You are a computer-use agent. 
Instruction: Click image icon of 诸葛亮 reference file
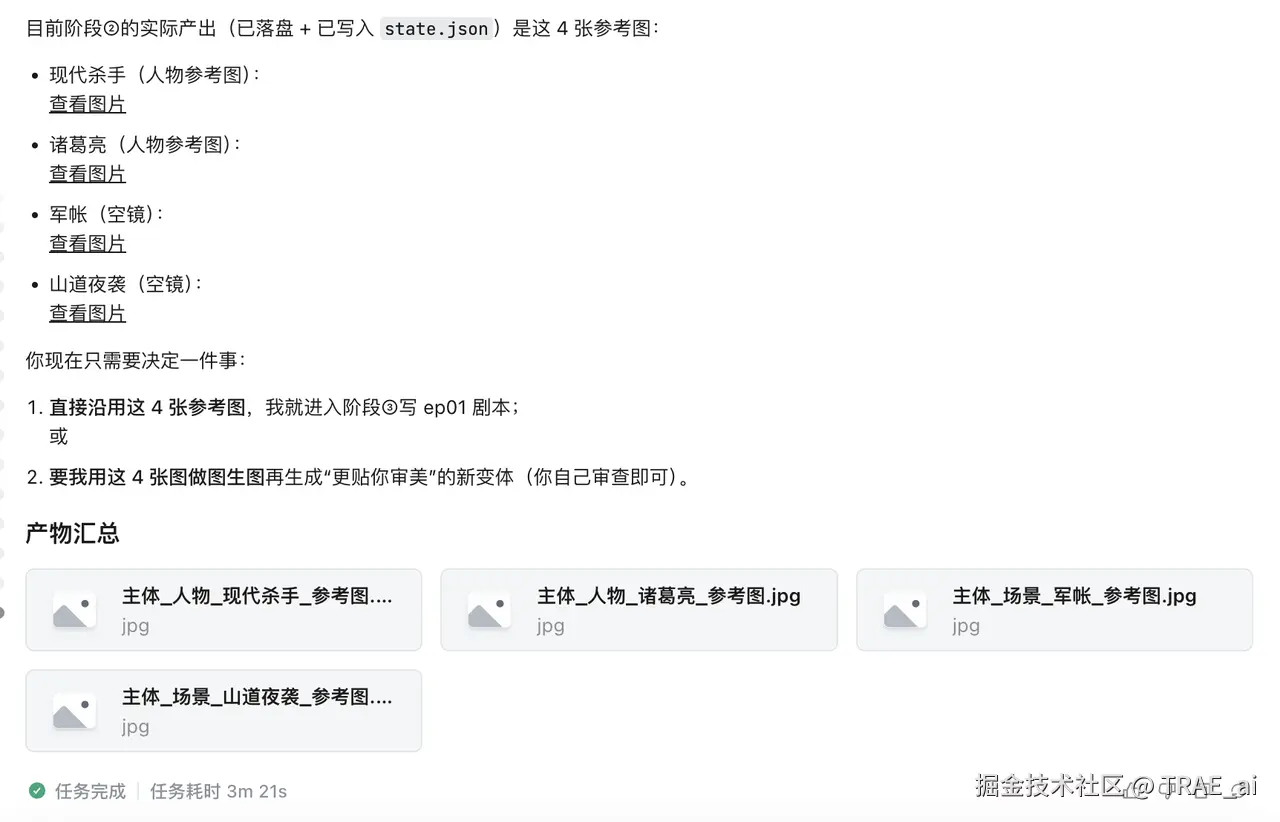pyautogui.click(x=490, y=609)
